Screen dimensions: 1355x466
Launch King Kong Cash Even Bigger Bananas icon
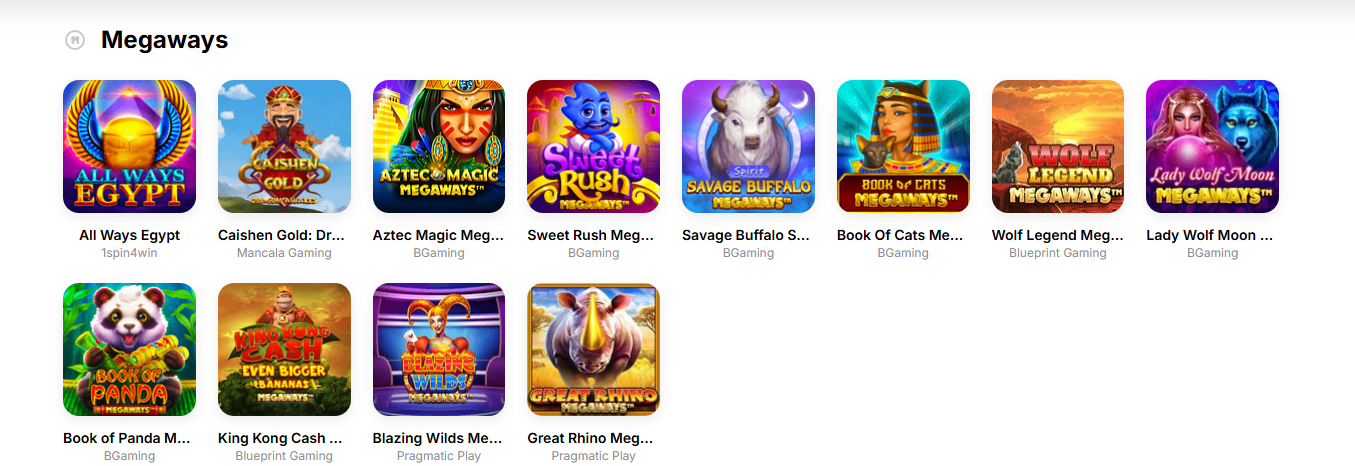[284, 349]
